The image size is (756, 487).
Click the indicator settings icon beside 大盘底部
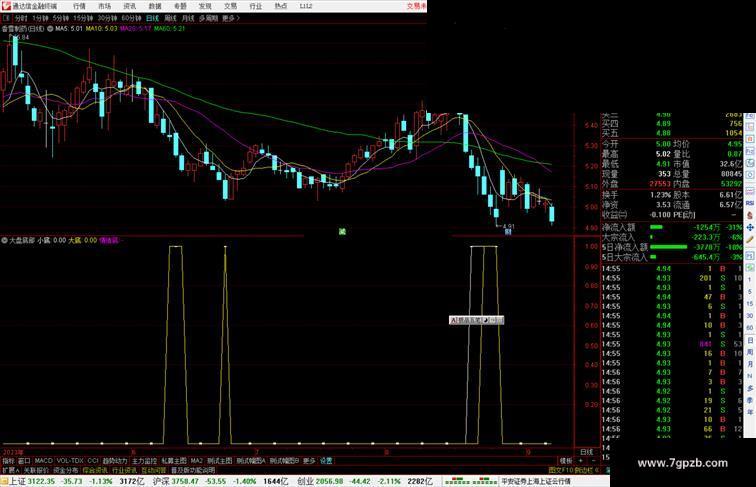(x=4, y=240)
